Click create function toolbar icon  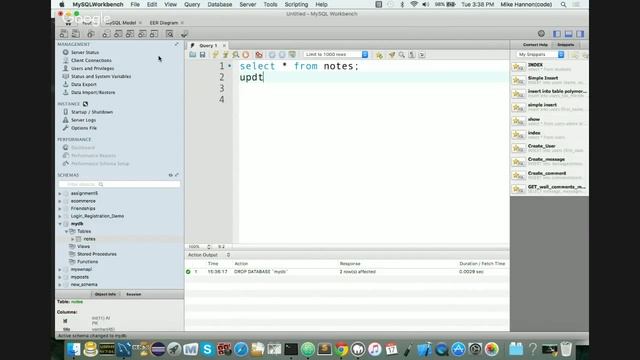coord(154,34)
